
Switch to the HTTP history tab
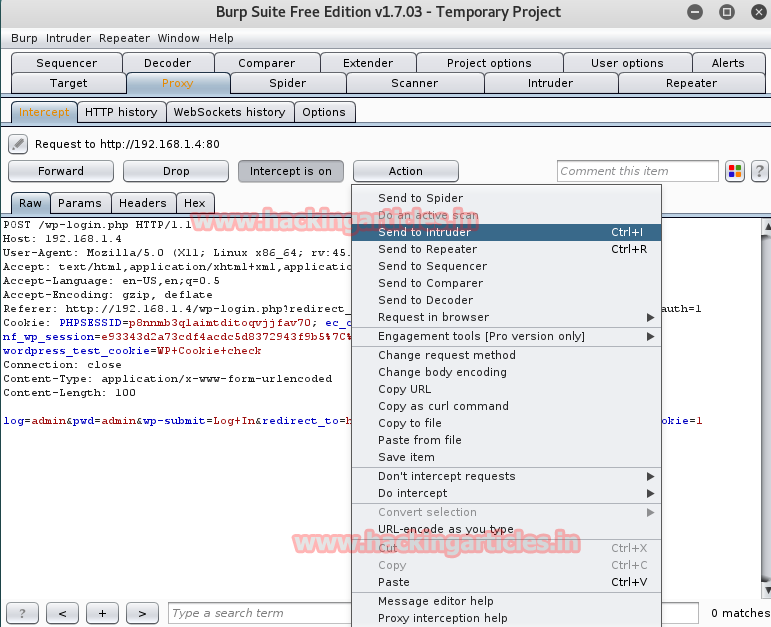121,112
